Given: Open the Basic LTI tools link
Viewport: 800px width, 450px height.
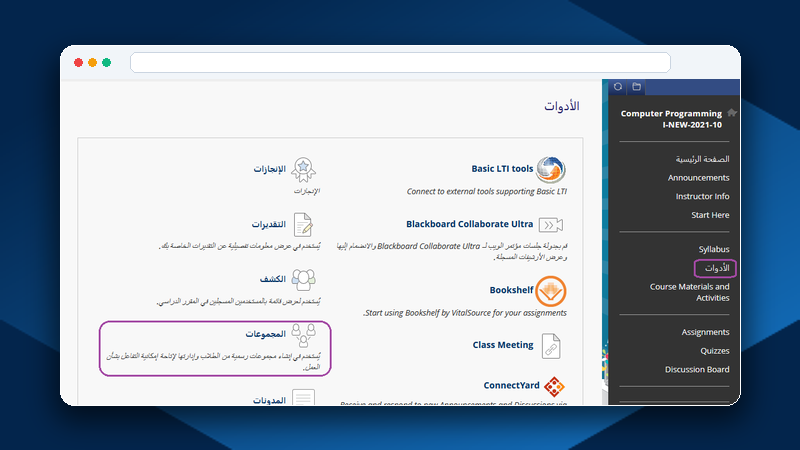Looking at the screenshot, I should tap(502, 169).
